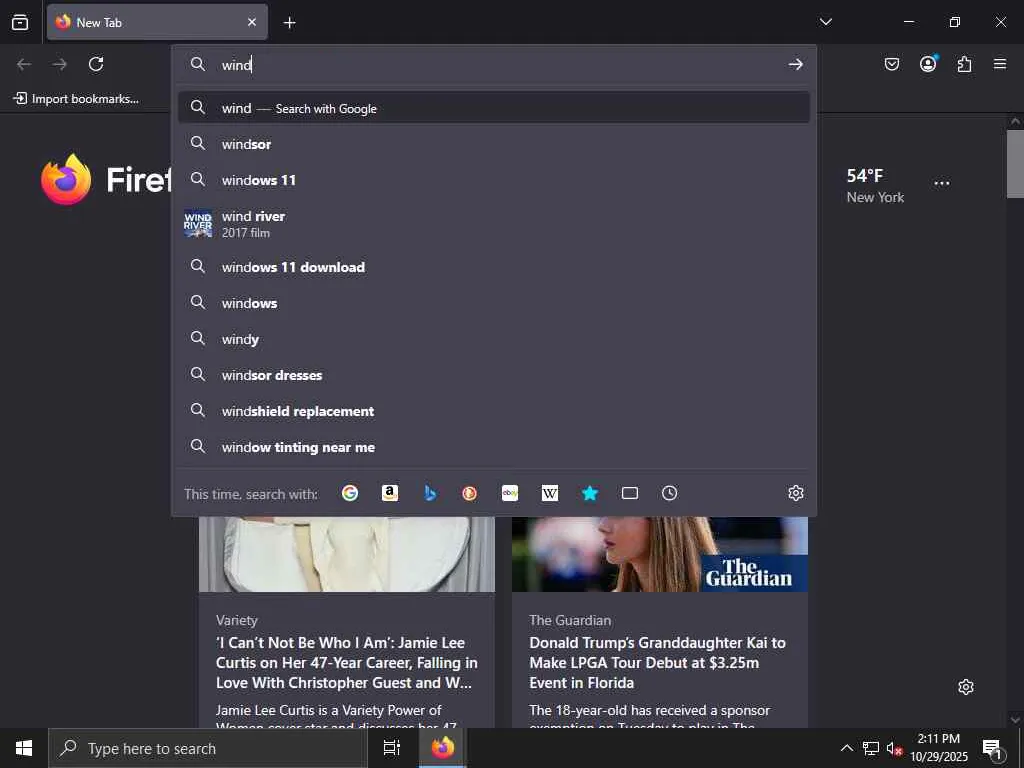Select the 'windsor' suggestion
Screen dimensions: 1024x768
(494, 144)
